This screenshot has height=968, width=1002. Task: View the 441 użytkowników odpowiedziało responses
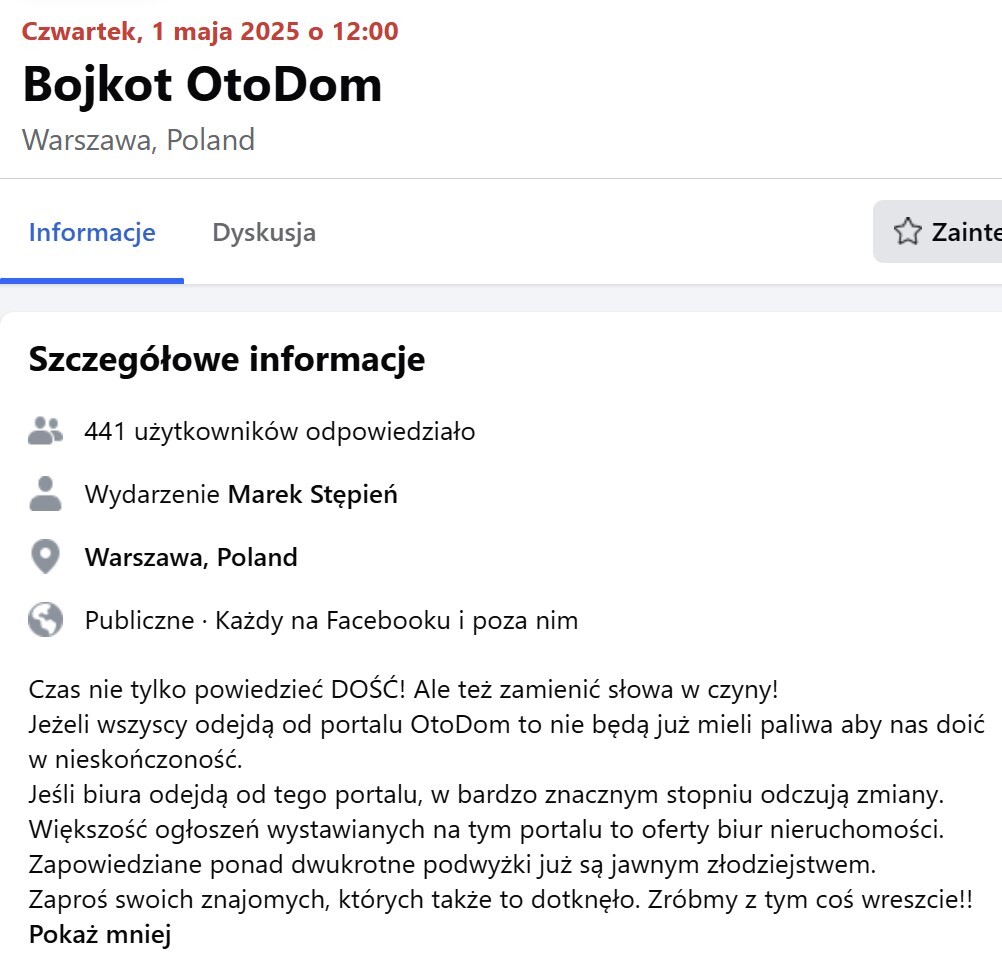pyautogui.click(x=280, y=432)
